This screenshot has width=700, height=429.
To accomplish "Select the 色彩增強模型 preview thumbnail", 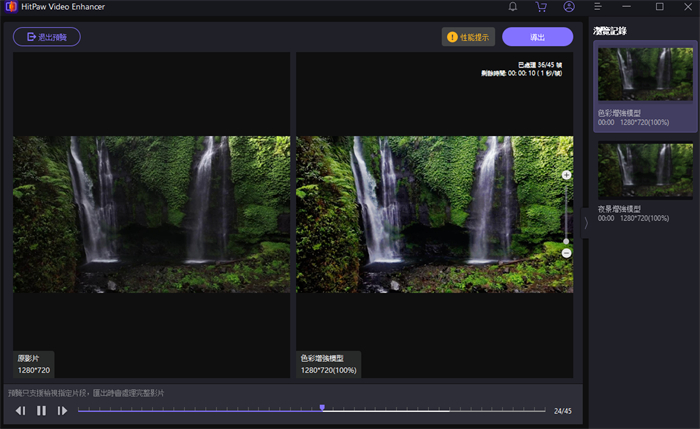I will tap(644, 74).
